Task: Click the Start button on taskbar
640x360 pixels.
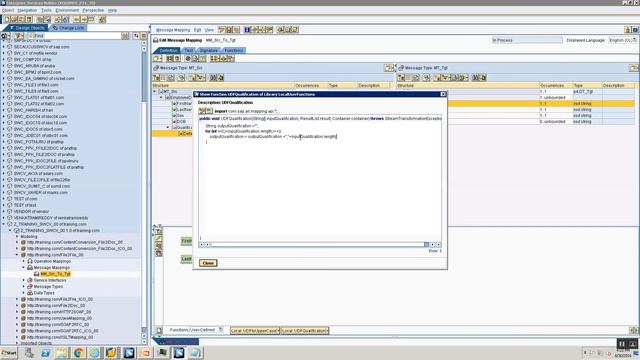Action: (x=9, y=353)
